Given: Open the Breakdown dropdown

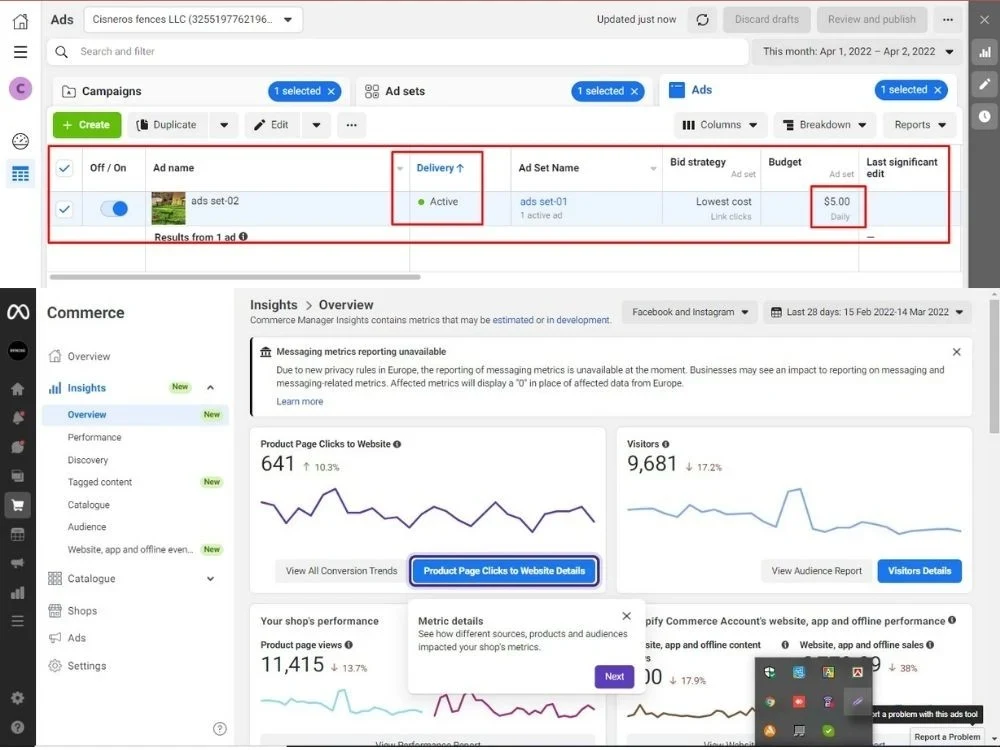Looking at the screenshot, I should click(x=825, y=125).
